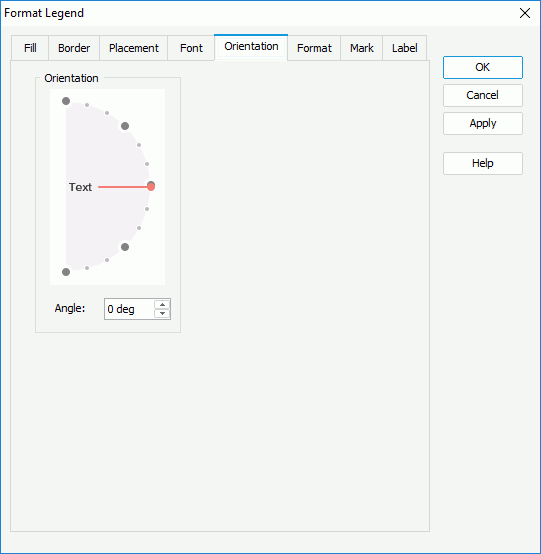Click the red 0 degree dial handle

(x=151, y=186)
